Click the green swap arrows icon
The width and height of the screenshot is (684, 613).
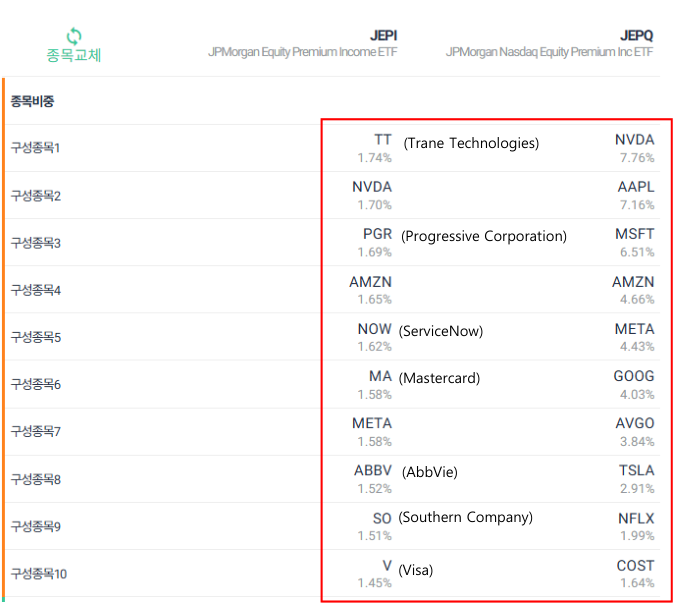pos(74,36)
